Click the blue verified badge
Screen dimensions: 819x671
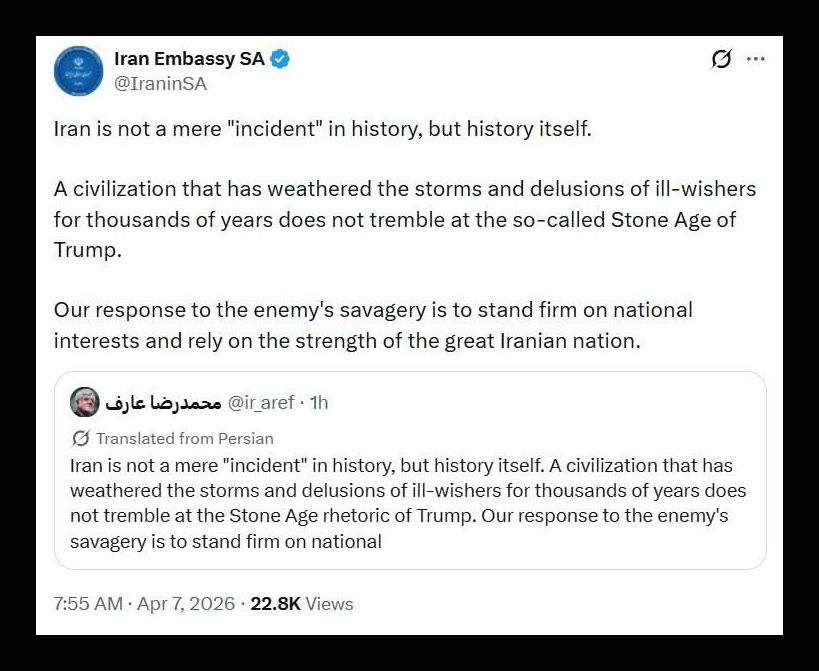[280, 59]
